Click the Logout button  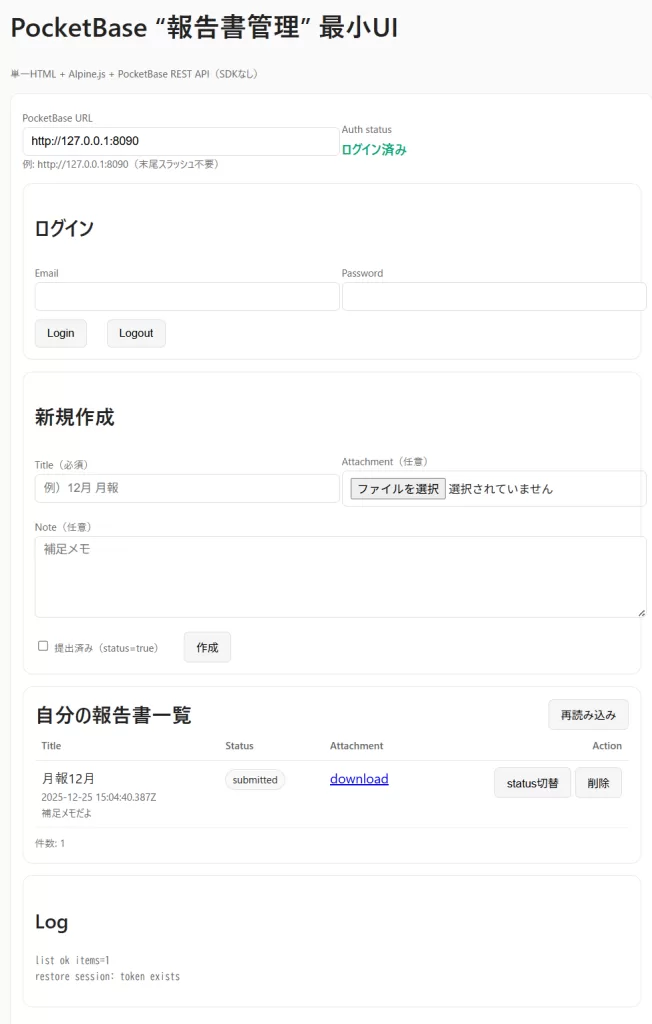click(136, 333)
